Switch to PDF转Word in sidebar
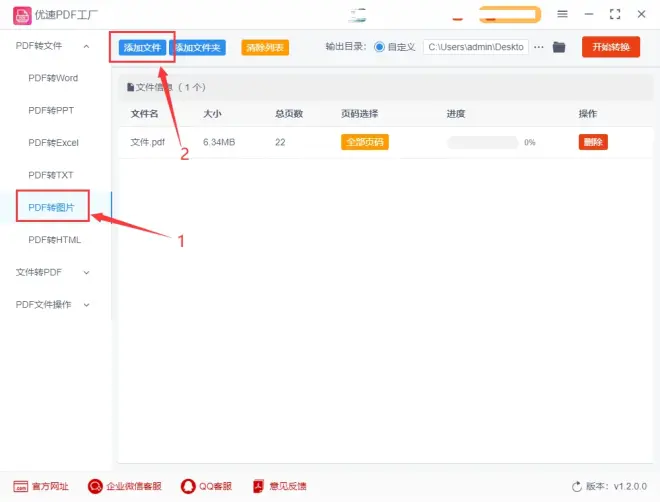 point(53,78)
